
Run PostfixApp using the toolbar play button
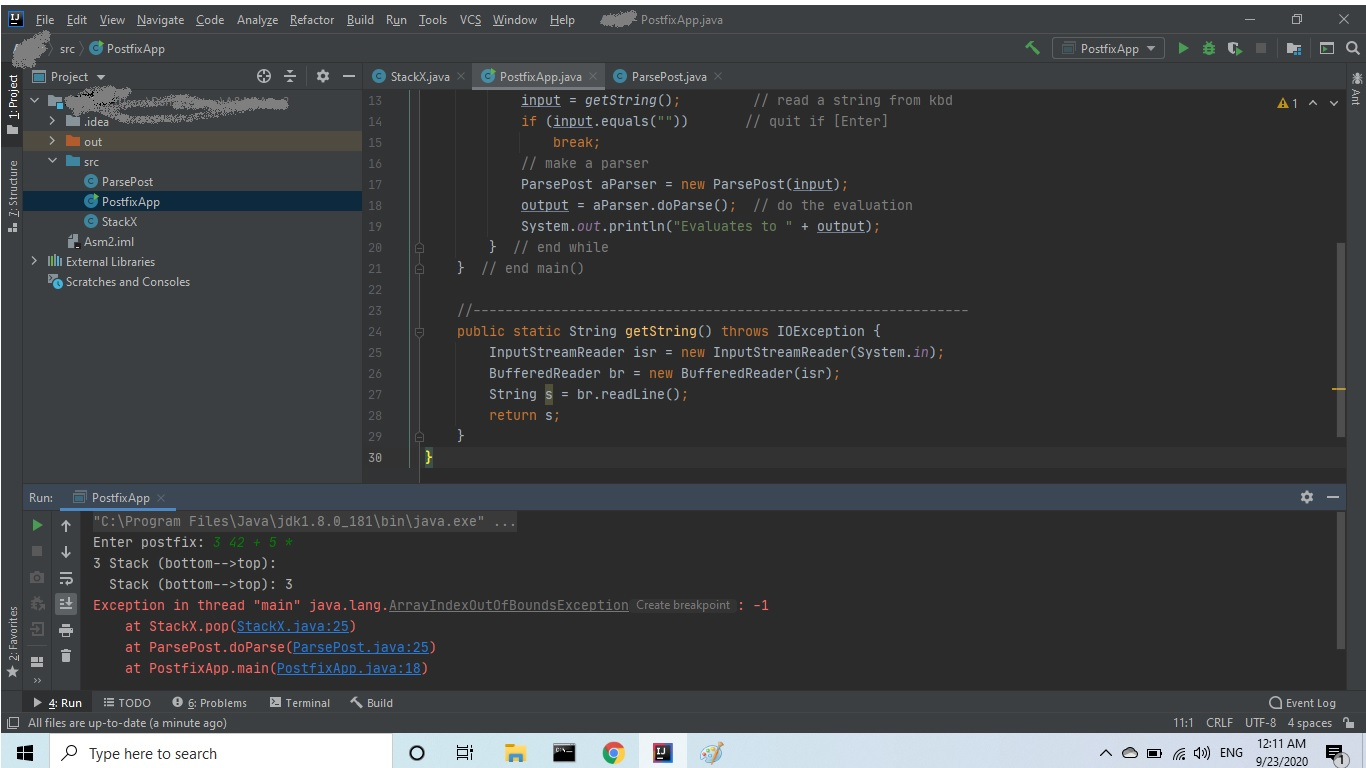point(1184,48)
